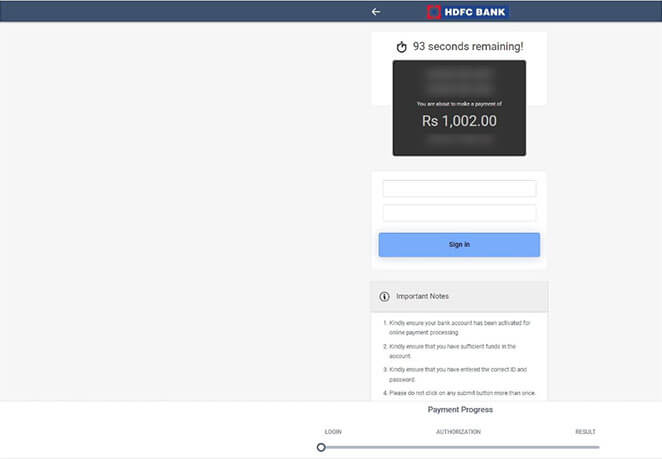Screen dimensions: 662x459
Task: Click the red square HDFC emblem
Action: click(434, 12)
